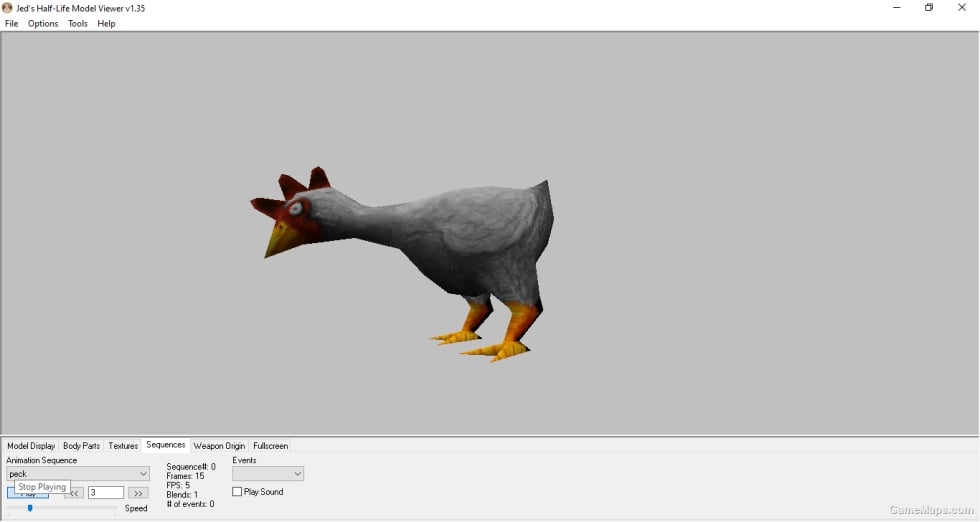
Task: Switch to the Textures tab
Action: (x=123, y=446)
